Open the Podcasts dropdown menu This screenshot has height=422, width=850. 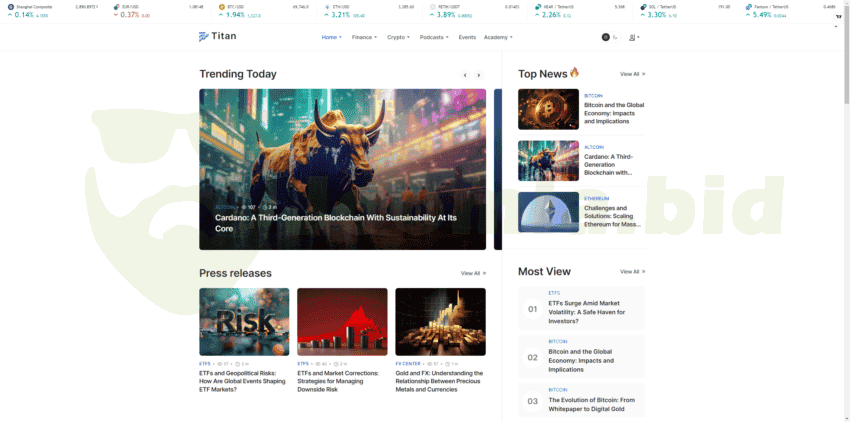coord(434,37)
